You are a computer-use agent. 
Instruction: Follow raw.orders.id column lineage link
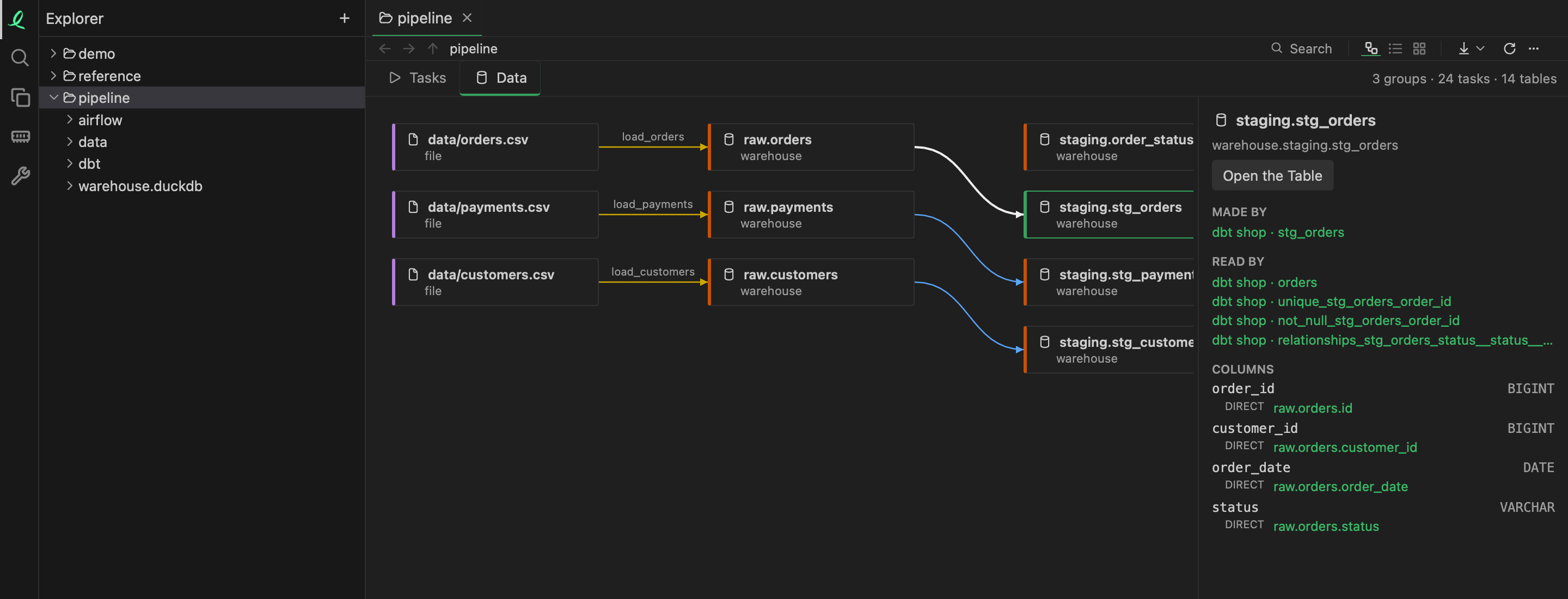point(1312,408)
